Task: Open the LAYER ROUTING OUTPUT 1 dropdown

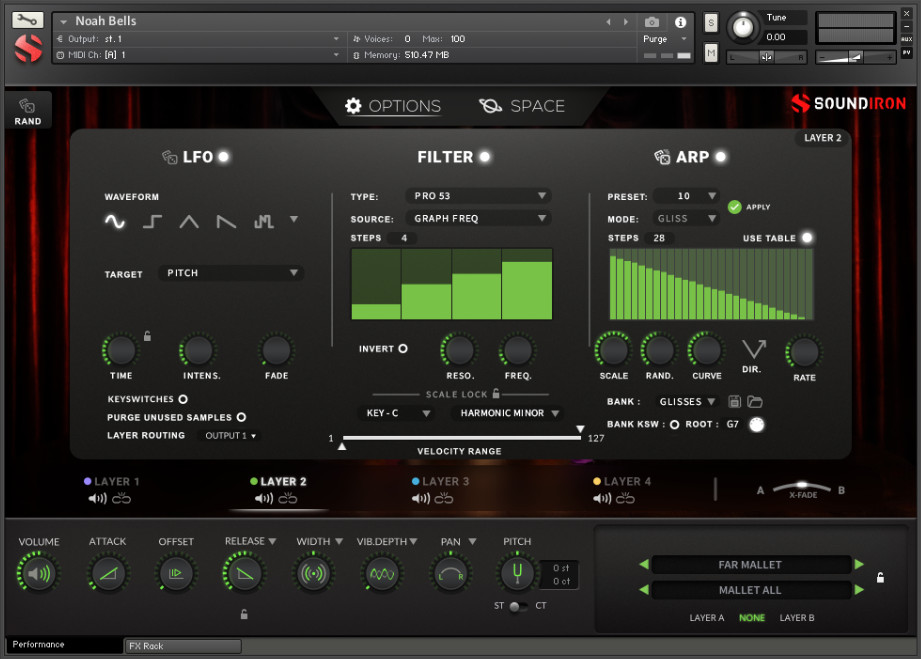Action: click(230, 436)
